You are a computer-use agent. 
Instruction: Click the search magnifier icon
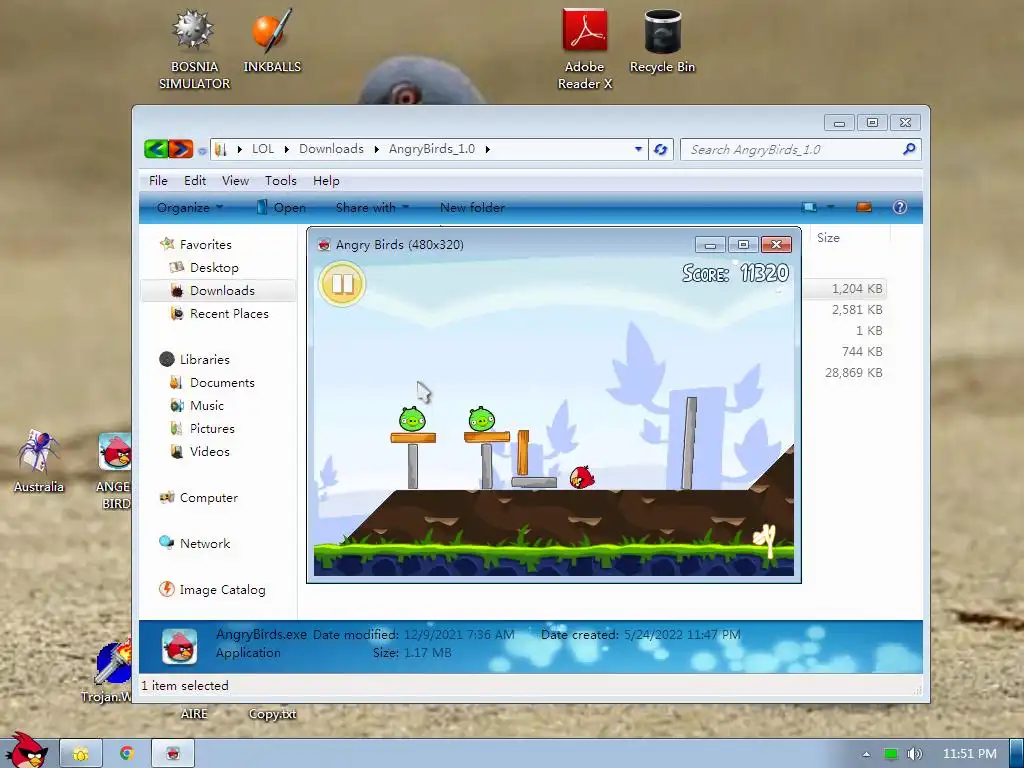pyautogui.click(x=908, y=150)
